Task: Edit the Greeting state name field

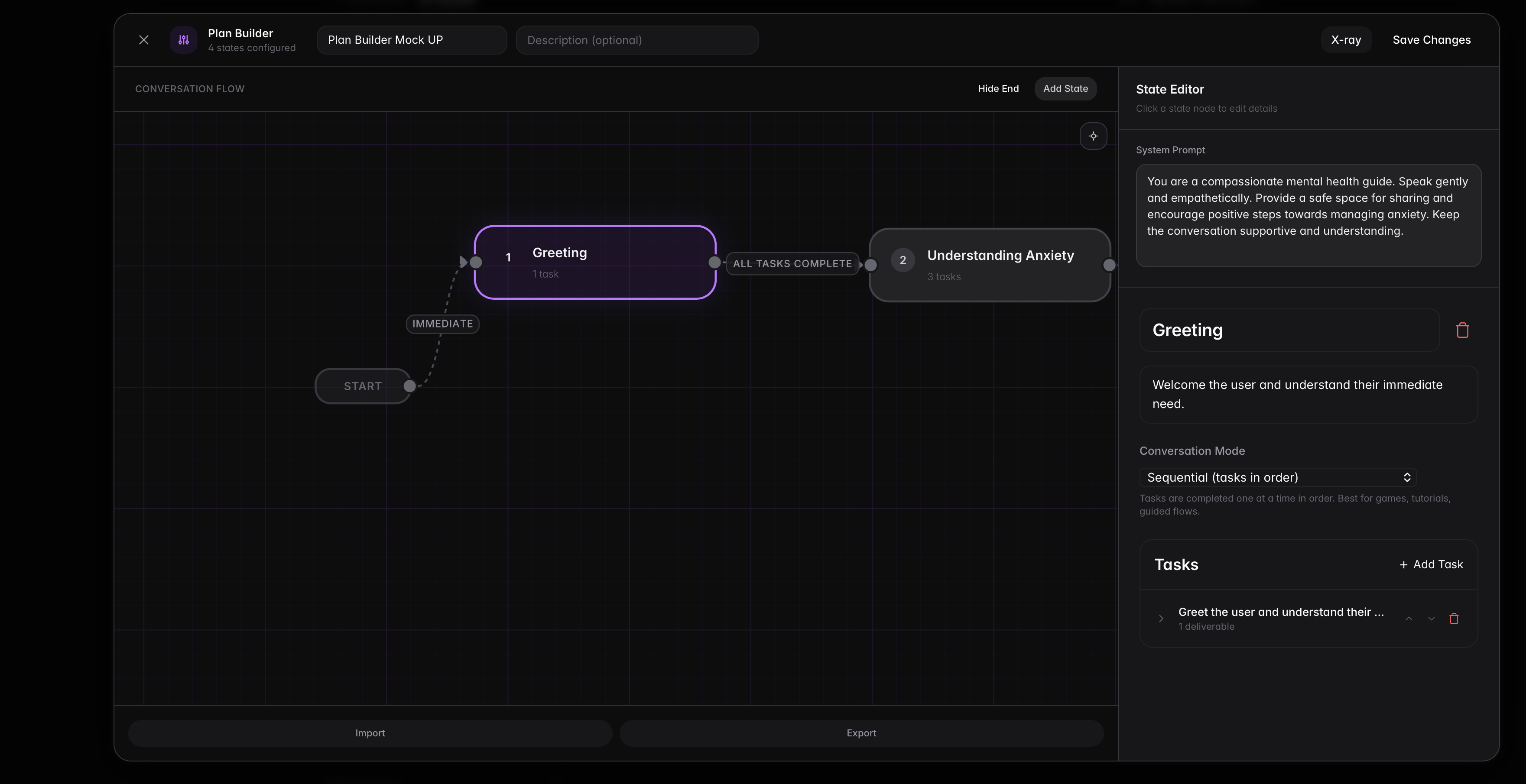Action: click(x=1289, y=330)
